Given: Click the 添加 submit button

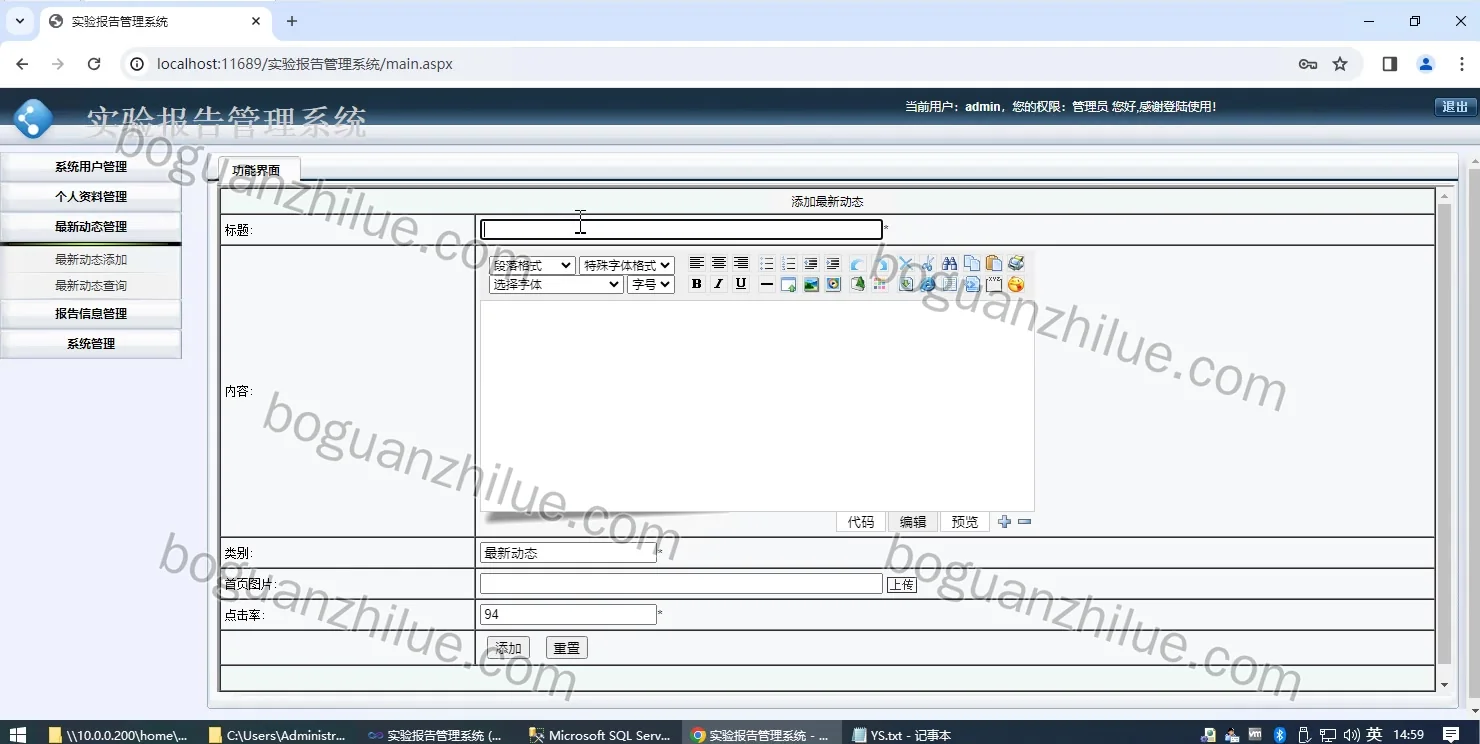Looking at the screenshot, I should 508,648.
